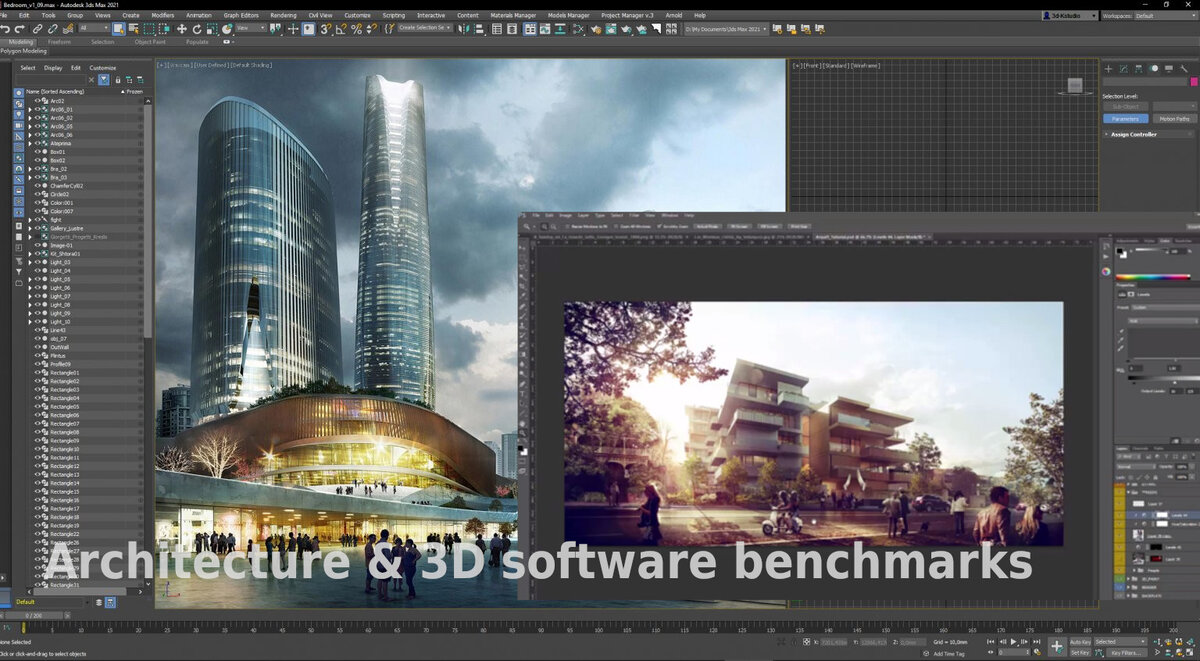Image resolution: width=1200 pixels, height=661 pixels.
Task: Toggle the Angle Snap icon
Action: click(341, 29)
